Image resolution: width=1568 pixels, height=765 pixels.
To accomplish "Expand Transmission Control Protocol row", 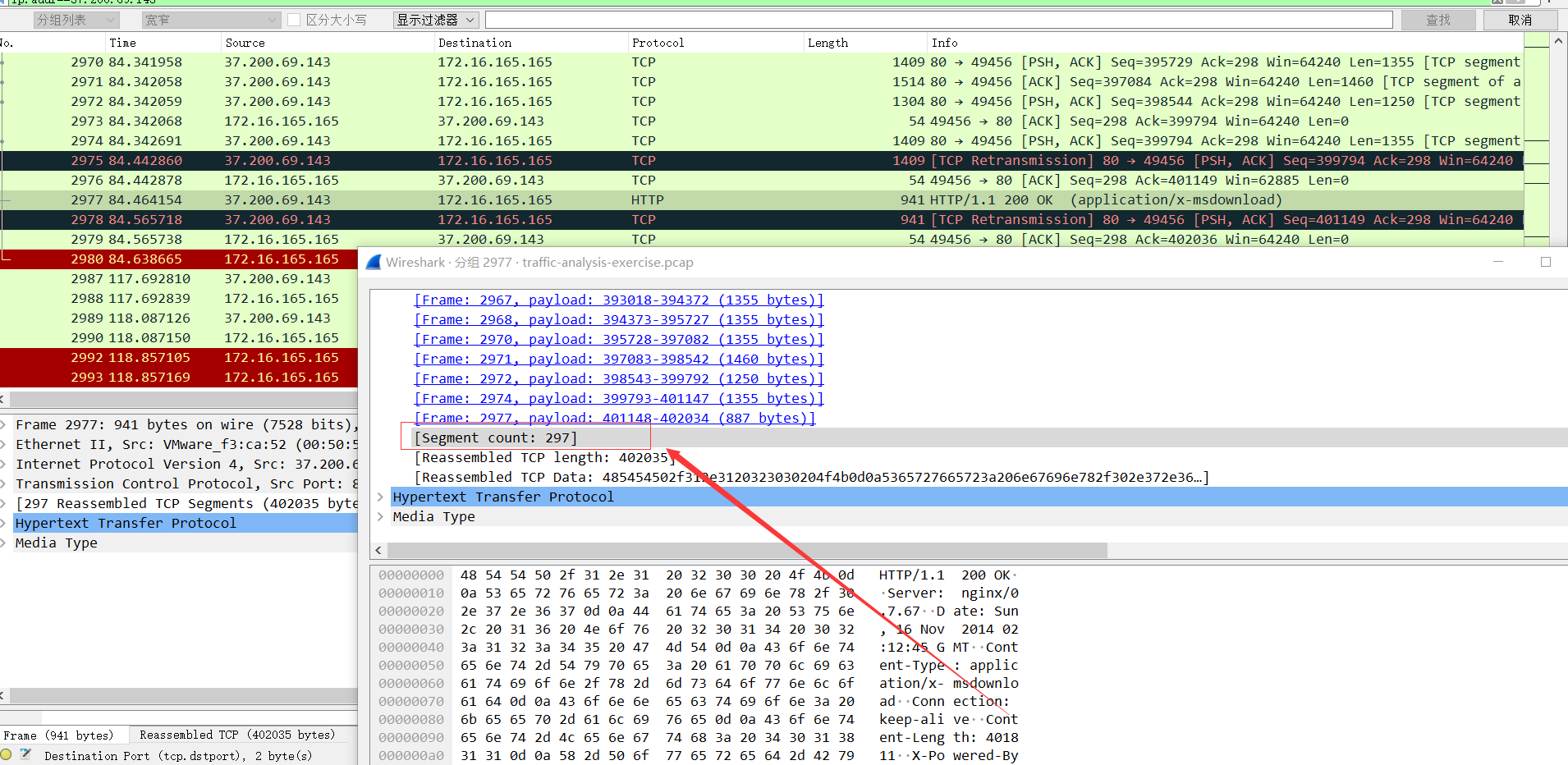I will (5, 483).
